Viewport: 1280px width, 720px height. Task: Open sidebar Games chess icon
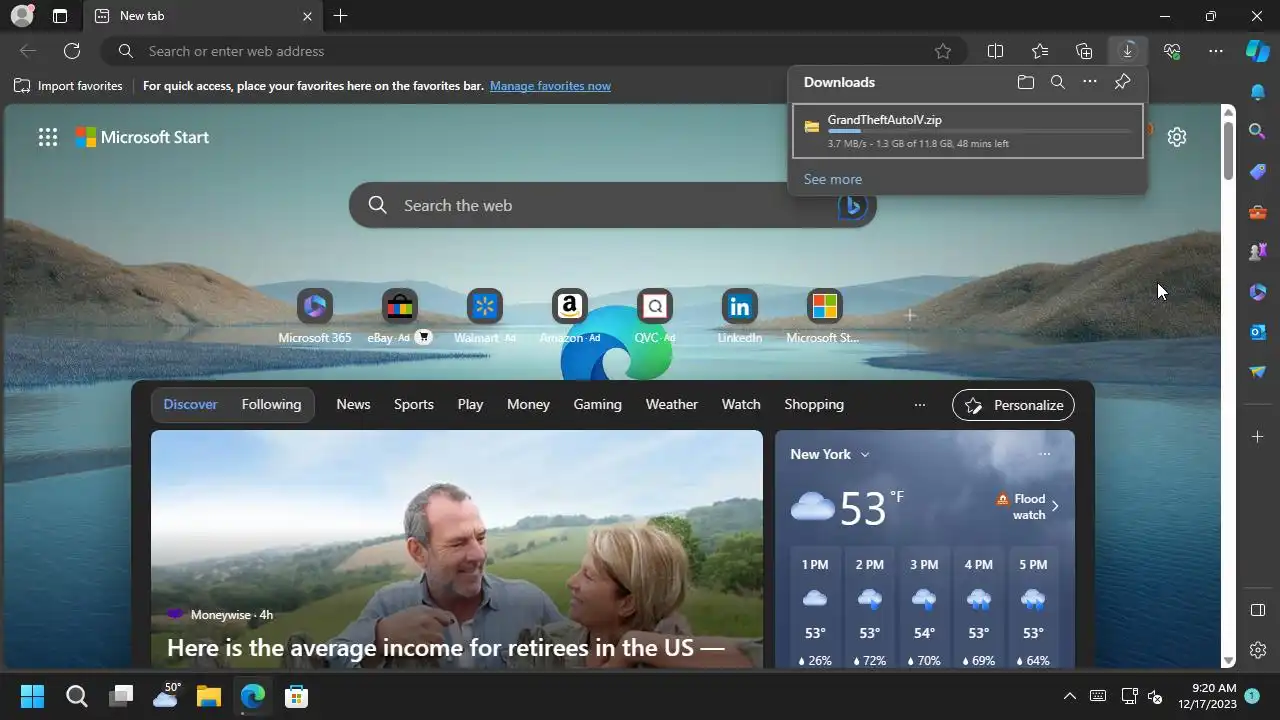pyautogui.click(x=1258, y=251)
